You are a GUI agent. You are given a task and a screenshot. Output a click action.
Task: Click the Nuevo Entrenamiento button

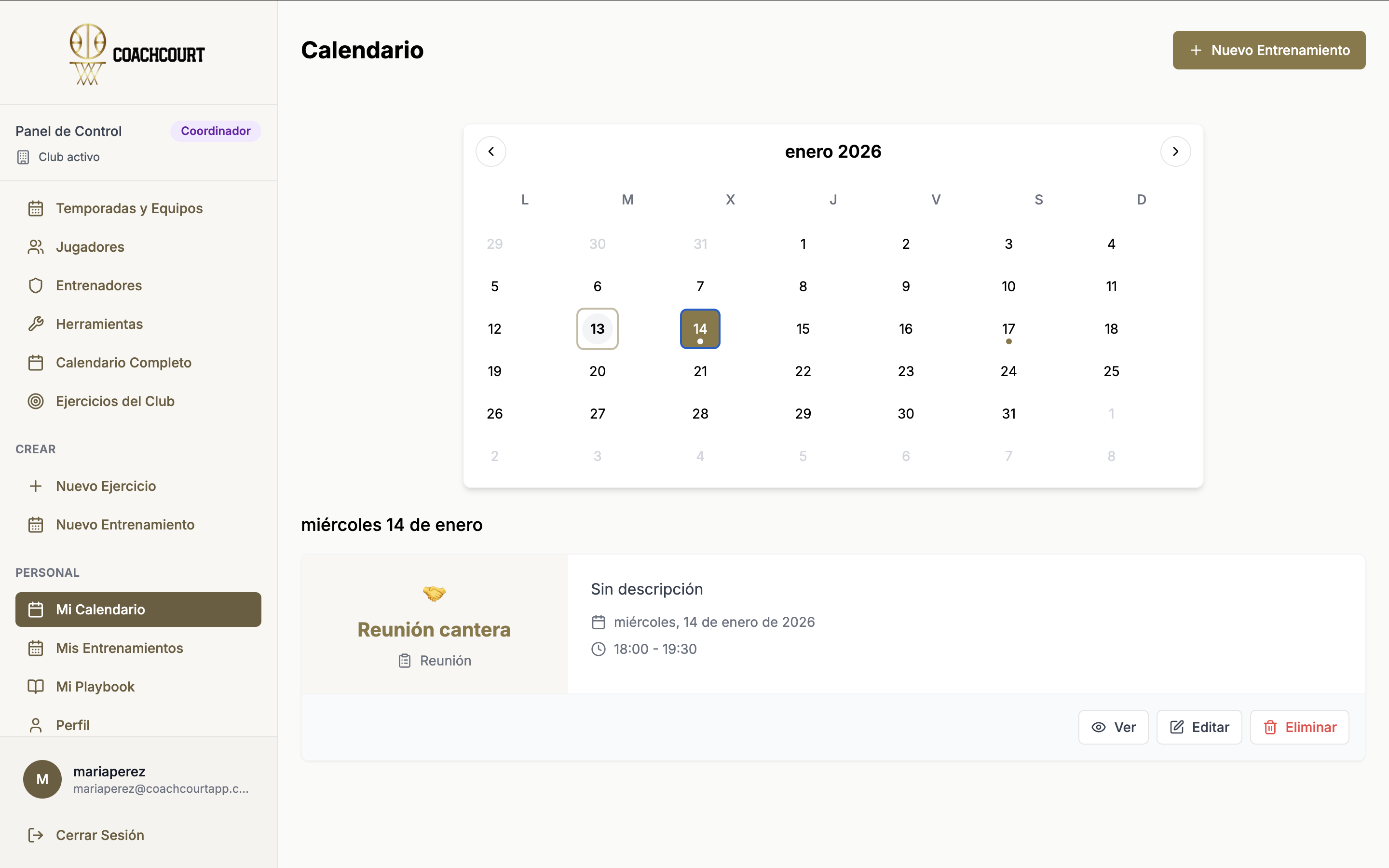(x=1268, y=50)
